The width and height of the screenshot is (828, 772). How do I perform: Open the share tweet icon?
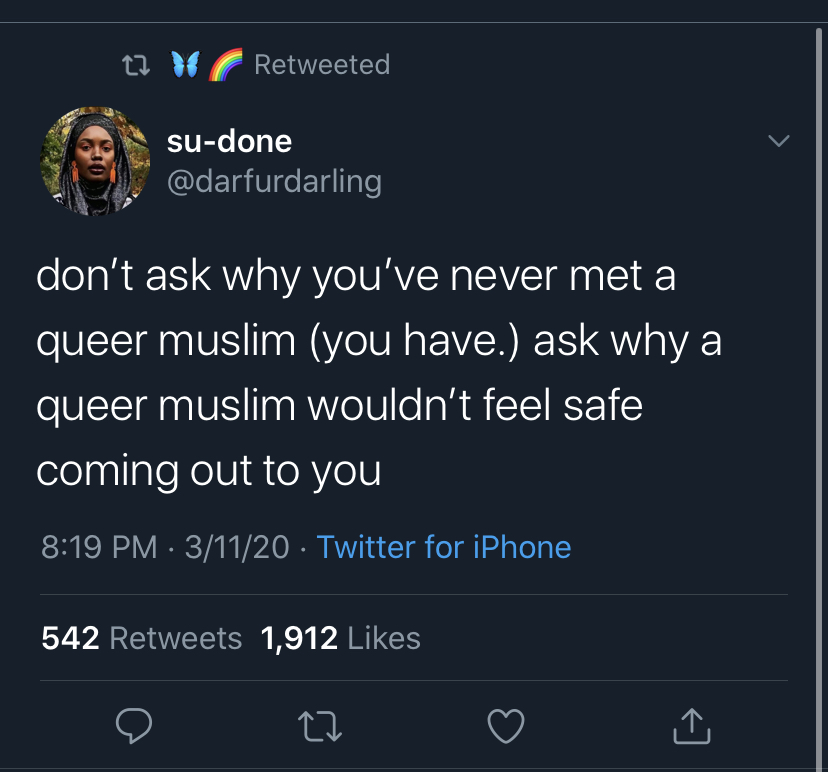click(691, 727)
